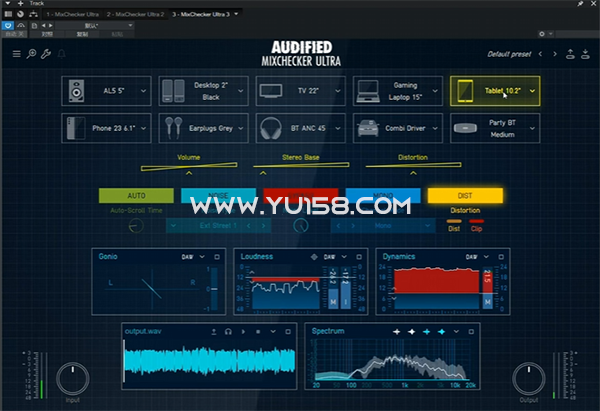Click the blue MONO button

383,196
